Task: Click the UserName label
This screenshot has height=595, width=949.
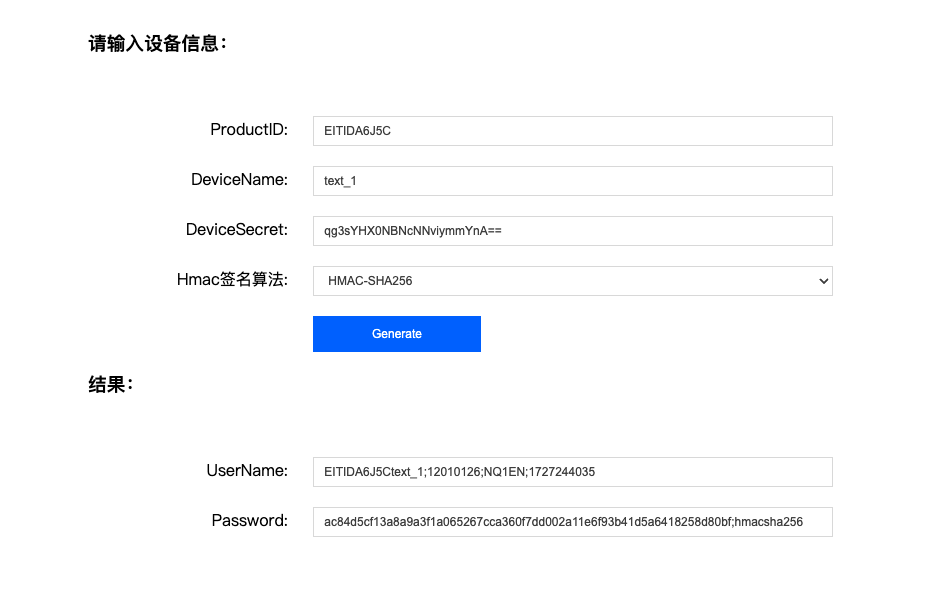Action: [x=247, y=471]
